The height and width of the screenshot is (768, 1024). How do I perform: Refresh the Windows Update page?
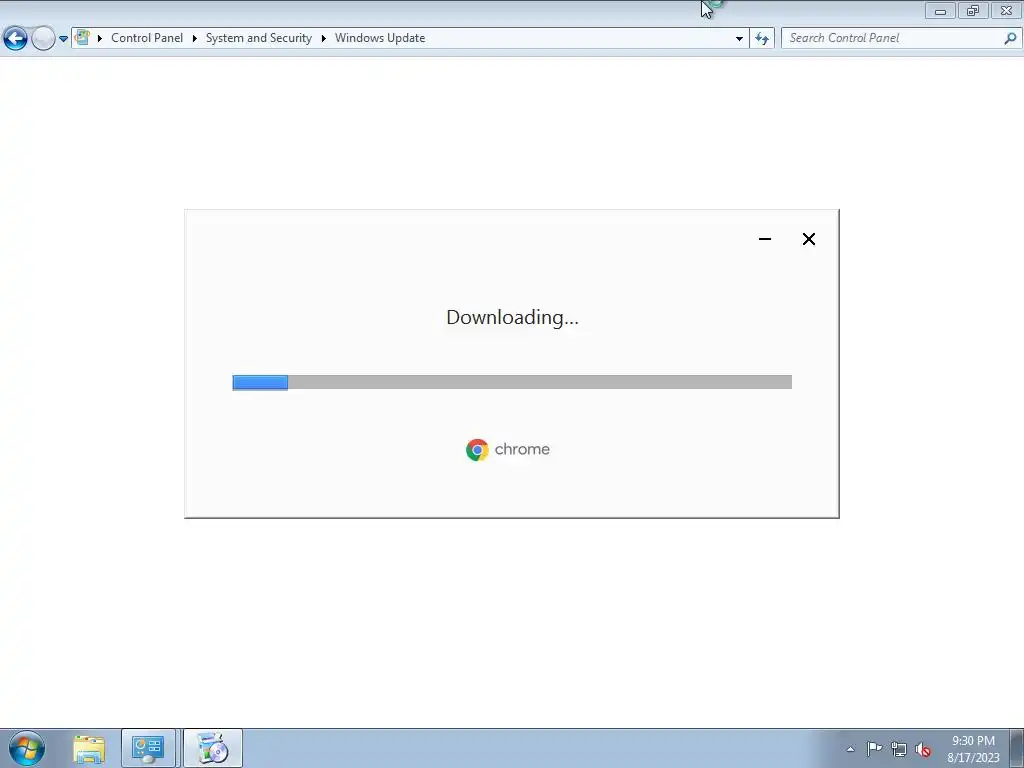(762, 38)
